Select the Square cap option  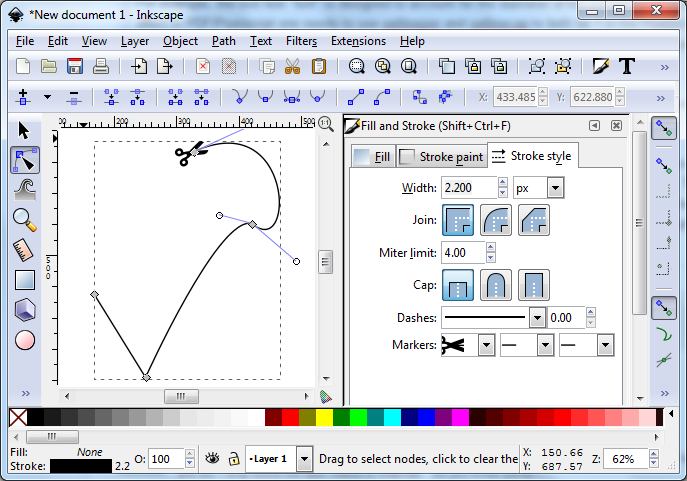tap(534, 285)
